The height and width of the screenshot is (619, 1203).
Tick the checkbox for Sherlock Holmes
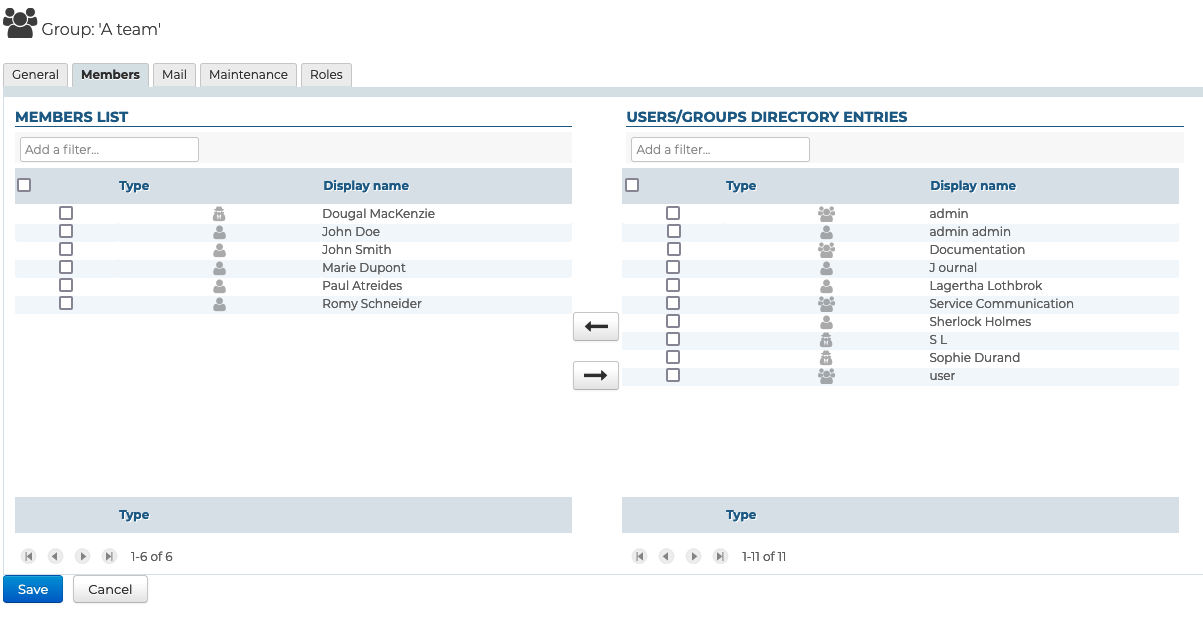coord(673,321)
